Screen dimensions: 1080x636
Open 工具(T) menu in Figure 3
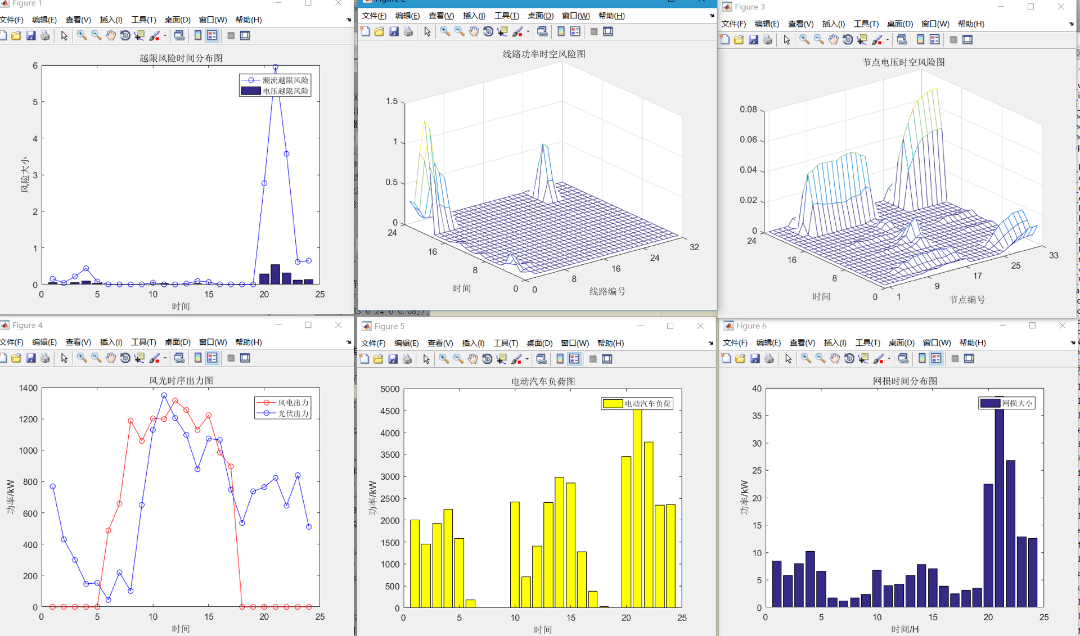[x=866, y=23]
